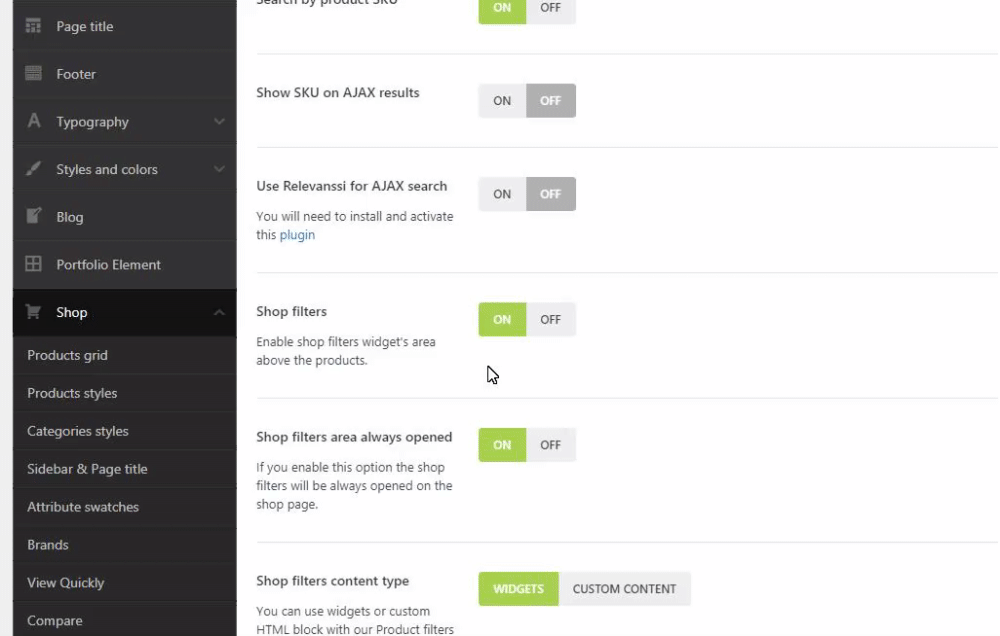Collapse the Shop menu chevron

click(219, 313)
